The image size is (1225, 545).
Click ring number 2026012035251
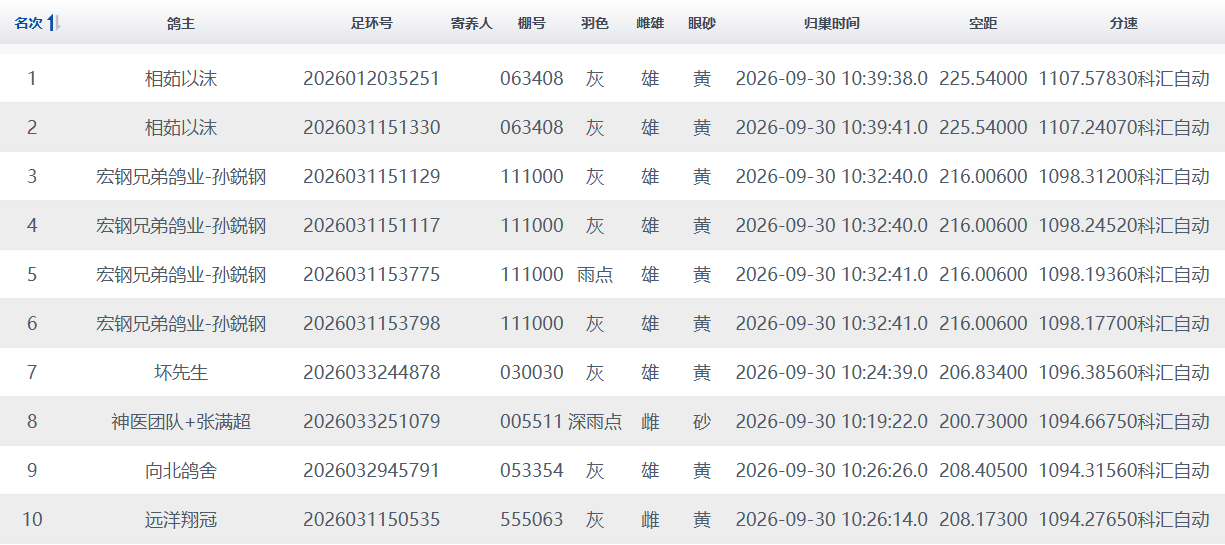[x=372, y=78]
